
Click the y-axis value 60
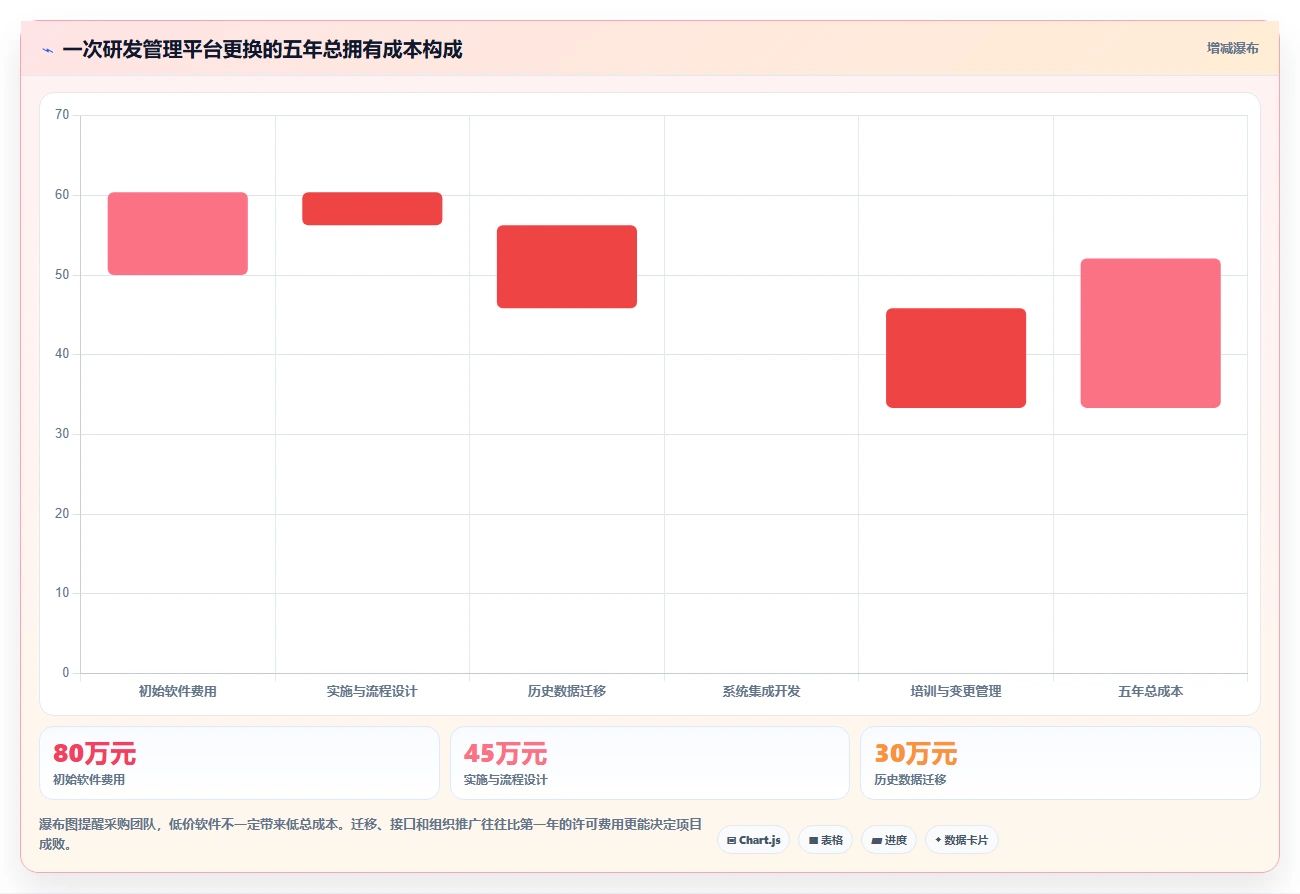pyautogui.click(x=62, y=195)
